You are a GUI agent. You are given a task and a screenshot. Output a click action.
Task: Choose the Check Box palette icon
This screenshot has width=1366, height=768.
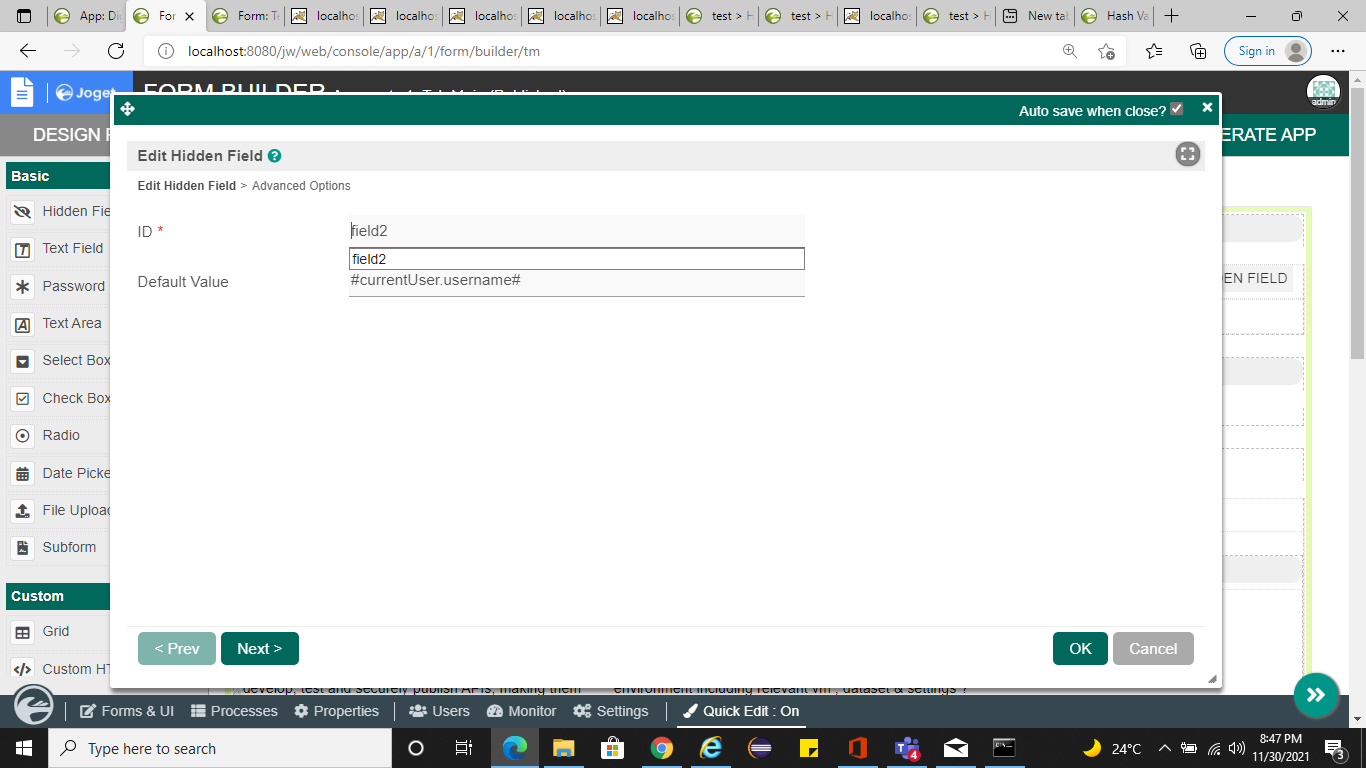(22, 399)
